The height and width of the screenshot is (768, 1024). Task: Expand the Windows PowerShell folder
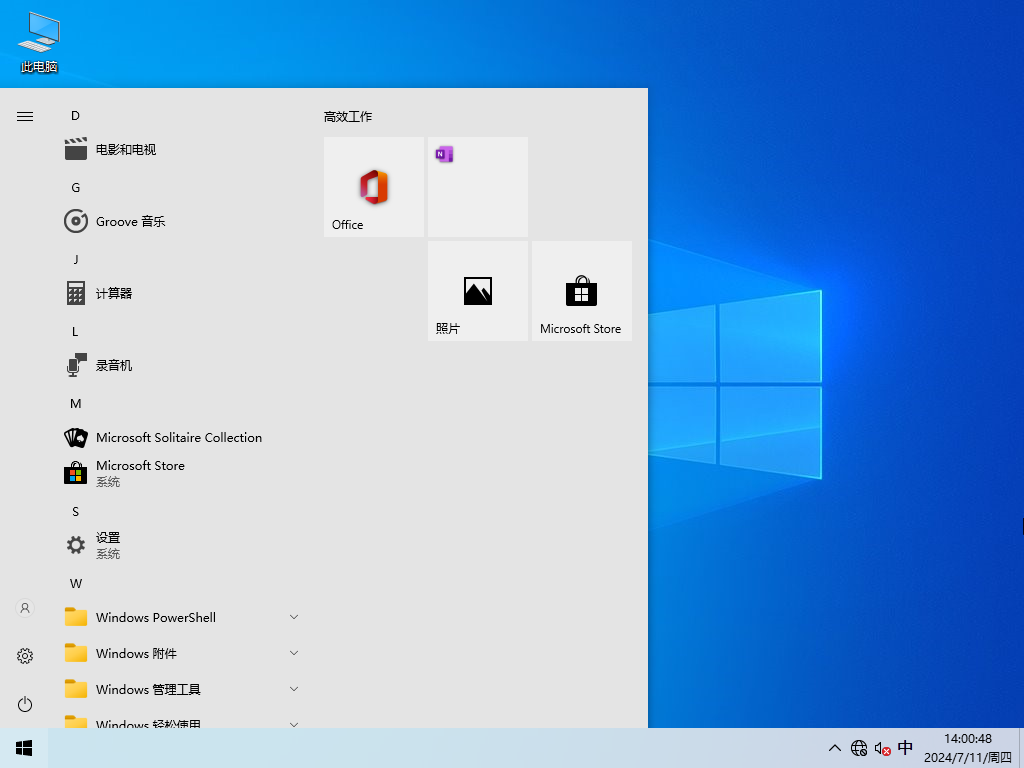(293, 617)
